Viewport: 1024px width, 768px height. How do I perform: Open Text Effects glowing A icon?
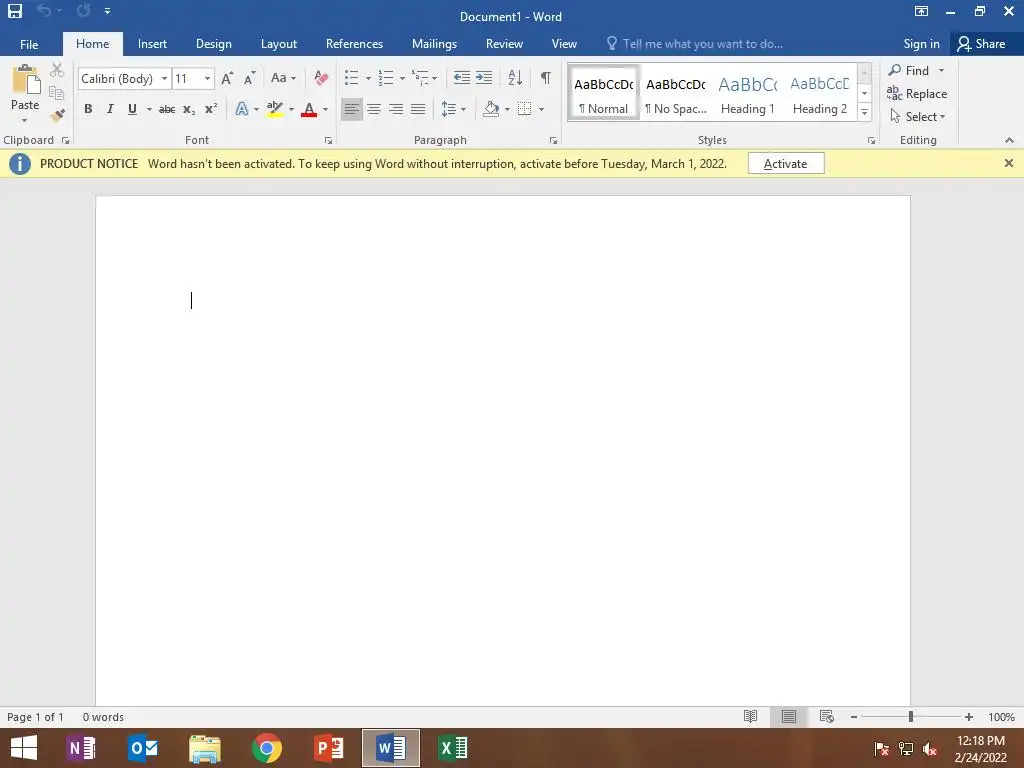click(242, 109)
